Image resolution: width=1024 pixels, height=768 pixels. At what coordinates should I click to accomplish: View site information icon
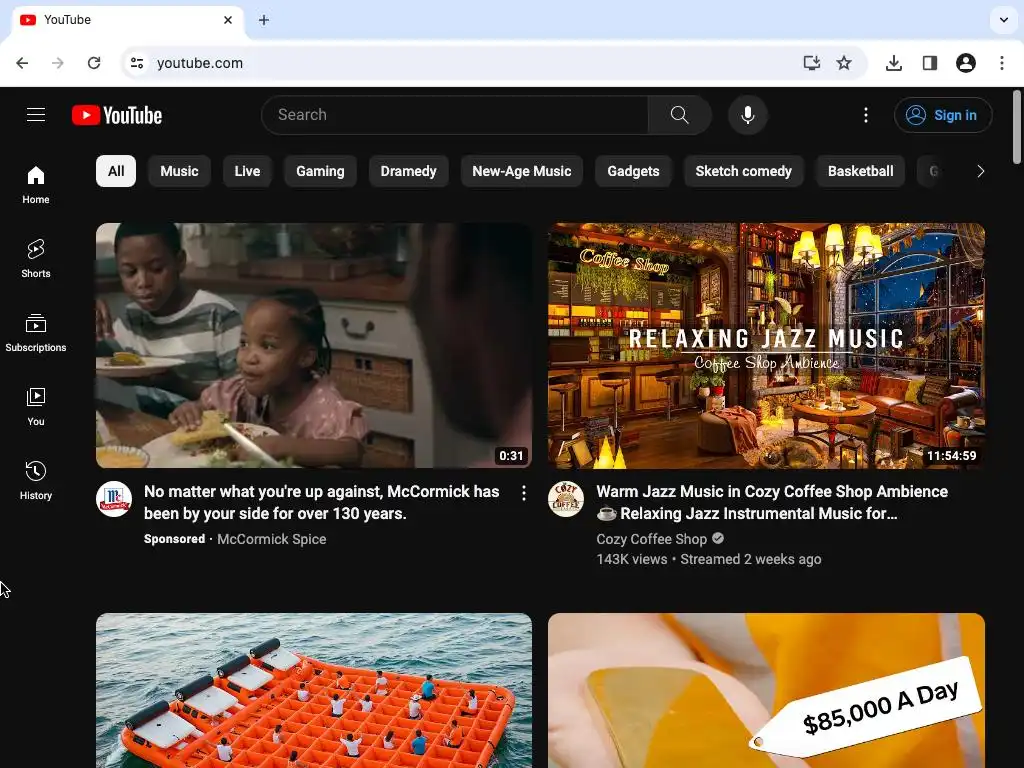point(137,63)
